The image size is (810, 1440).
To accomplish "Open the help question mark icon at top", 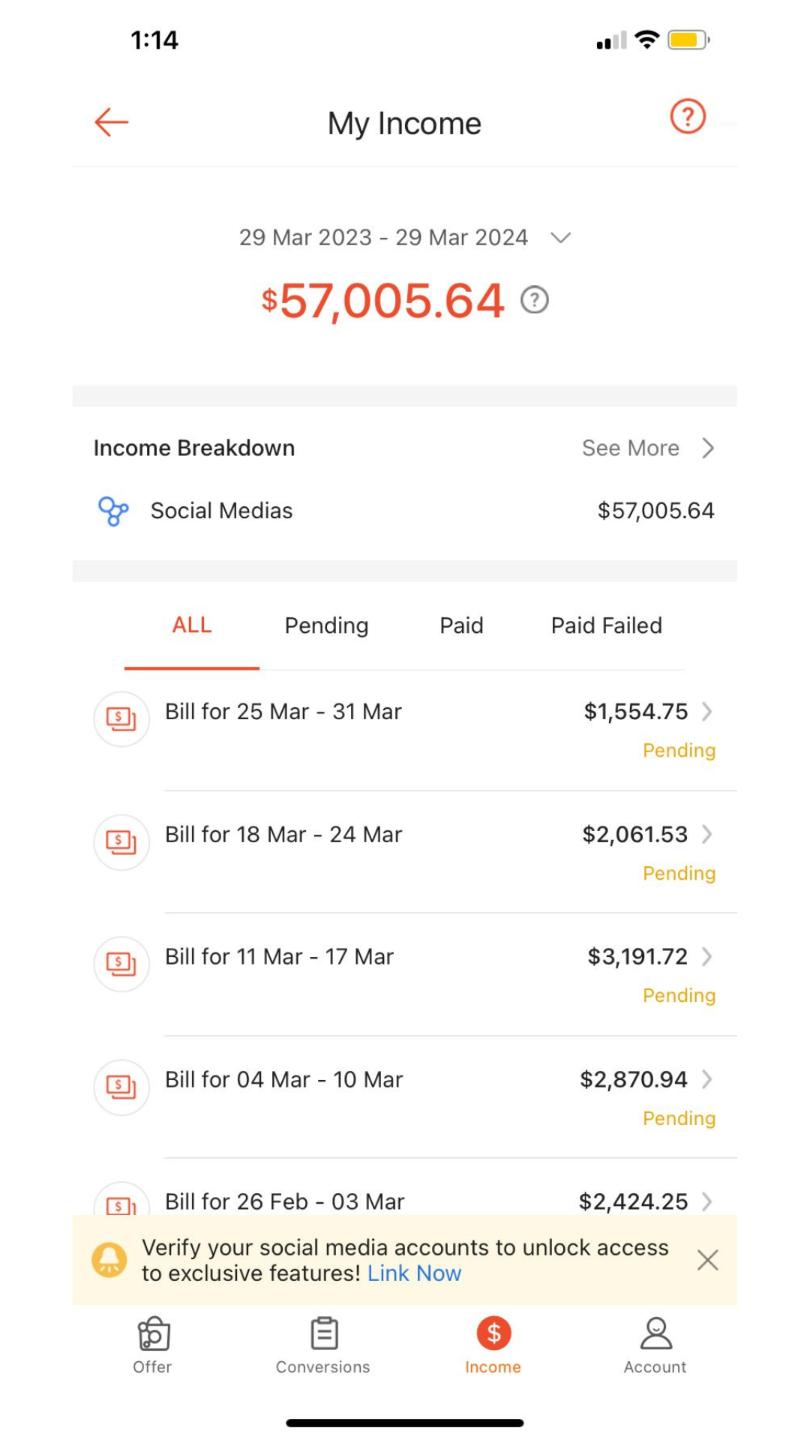I will coord(687,117).
